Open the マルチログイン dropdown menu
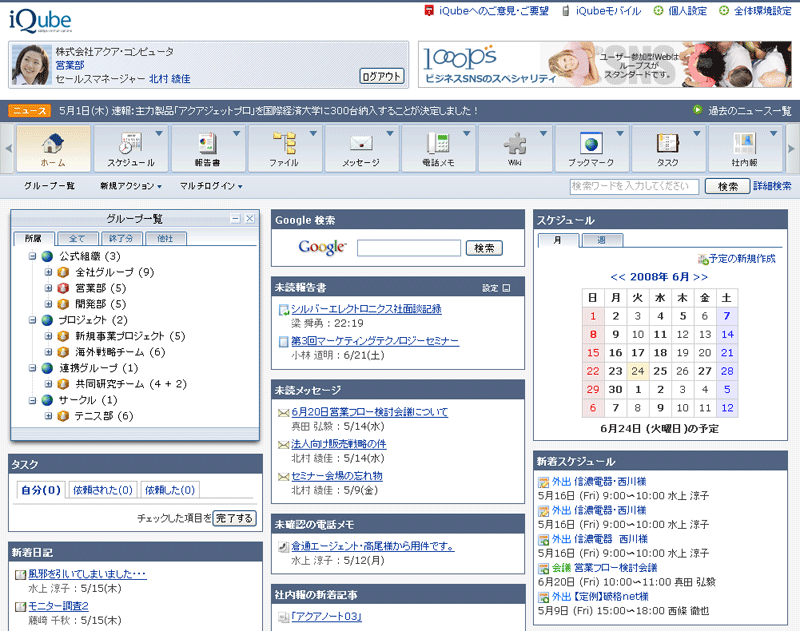 pyautogui.click(x=211, y=186)
